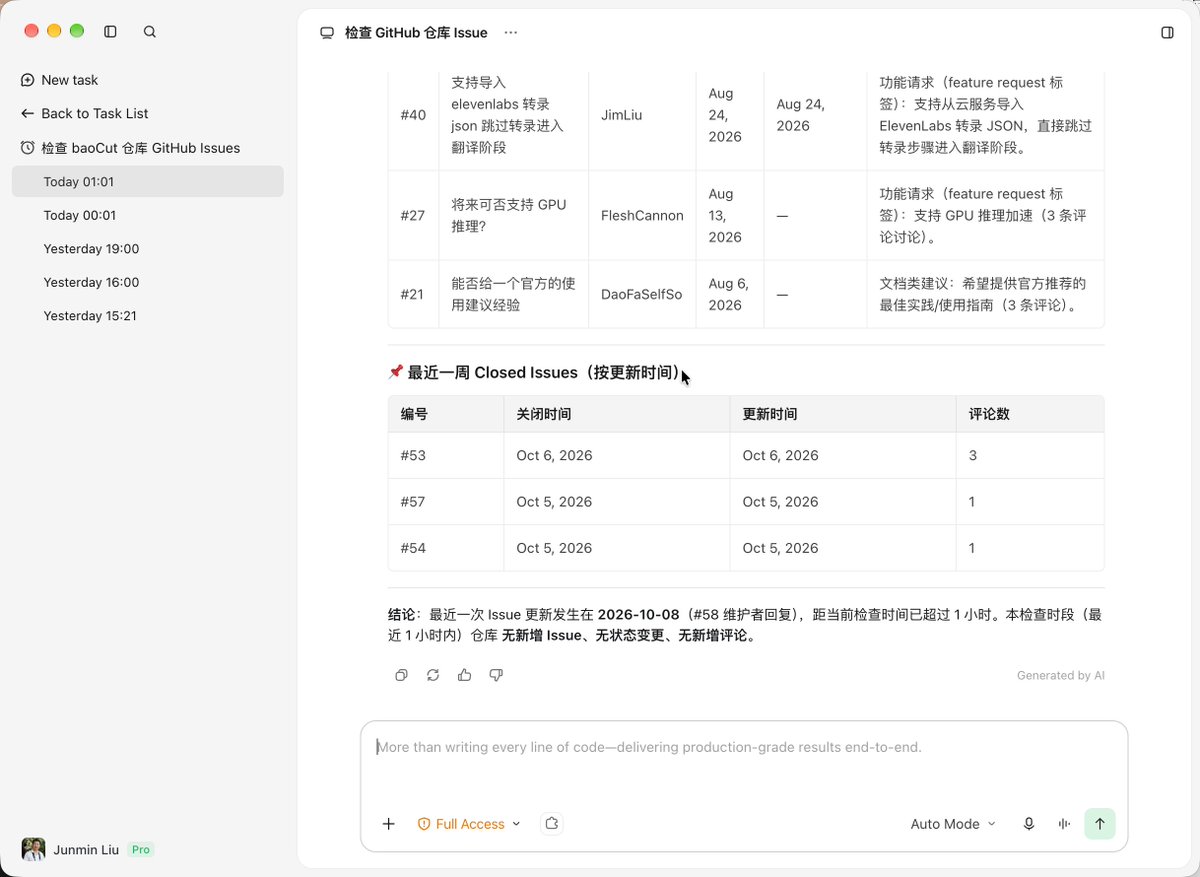The image size is (1200, 877).
Task: Click the Pro badge
Action: click(x=141, y=850)
